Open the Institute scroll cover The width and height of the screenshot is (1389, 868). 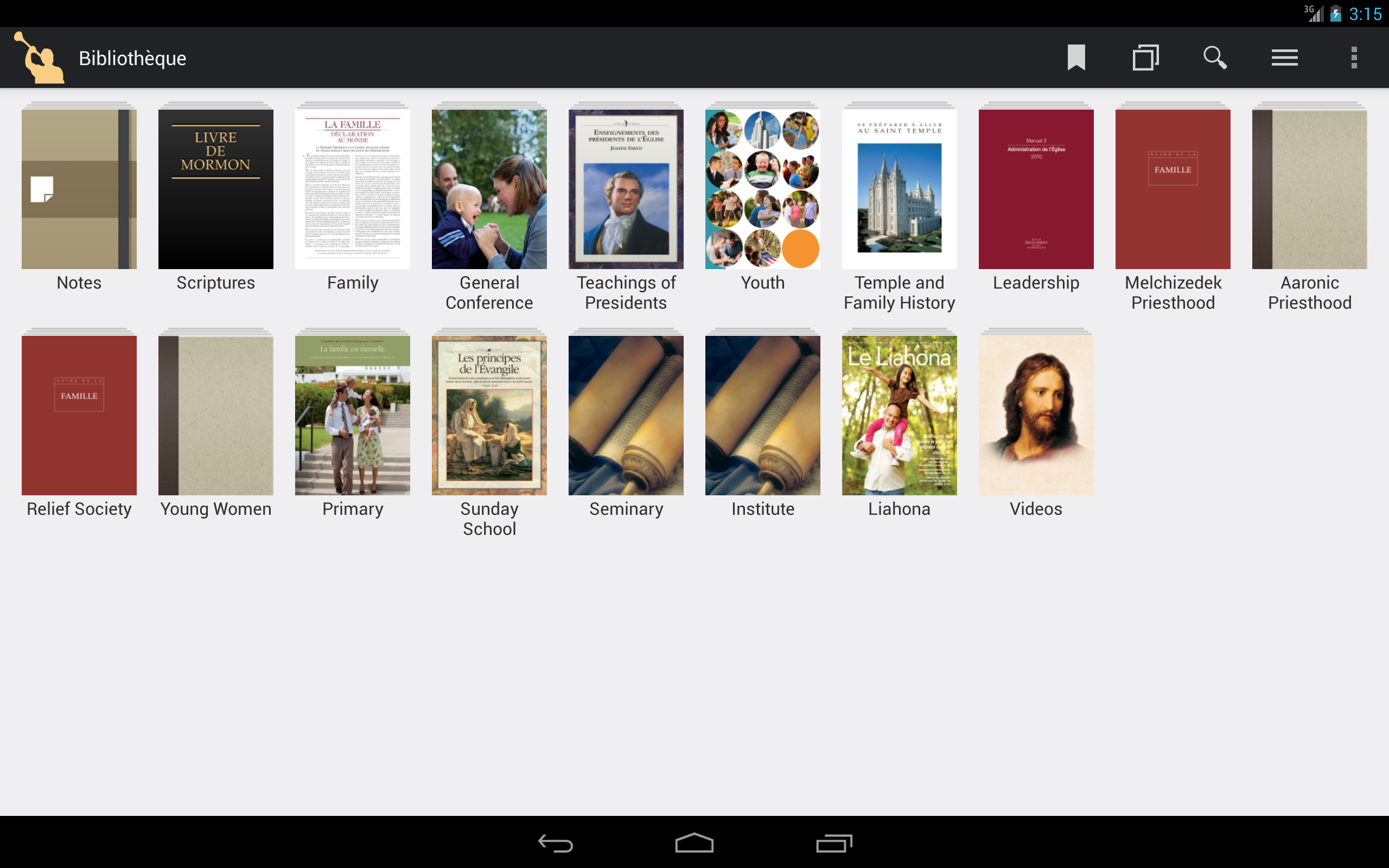pos(762,415)
